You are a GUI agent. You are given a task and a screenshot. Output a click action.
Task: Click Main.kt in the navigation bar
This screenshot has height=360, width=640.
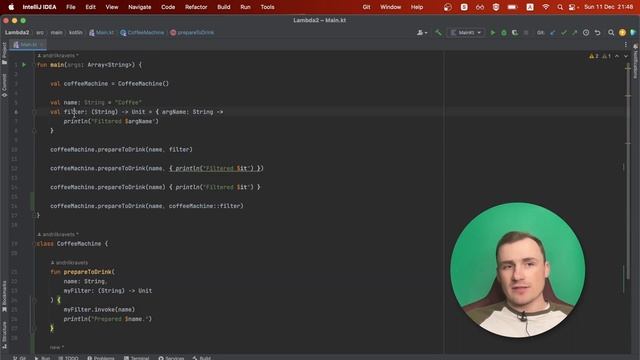click(x=102, y=33)
